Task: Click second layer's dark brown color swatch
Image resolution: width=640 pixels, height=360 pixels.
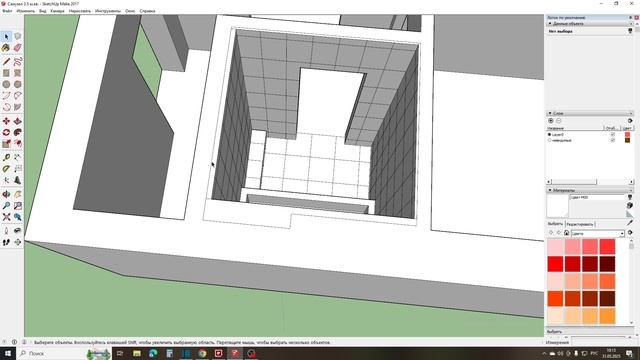Action: [627, 140]
